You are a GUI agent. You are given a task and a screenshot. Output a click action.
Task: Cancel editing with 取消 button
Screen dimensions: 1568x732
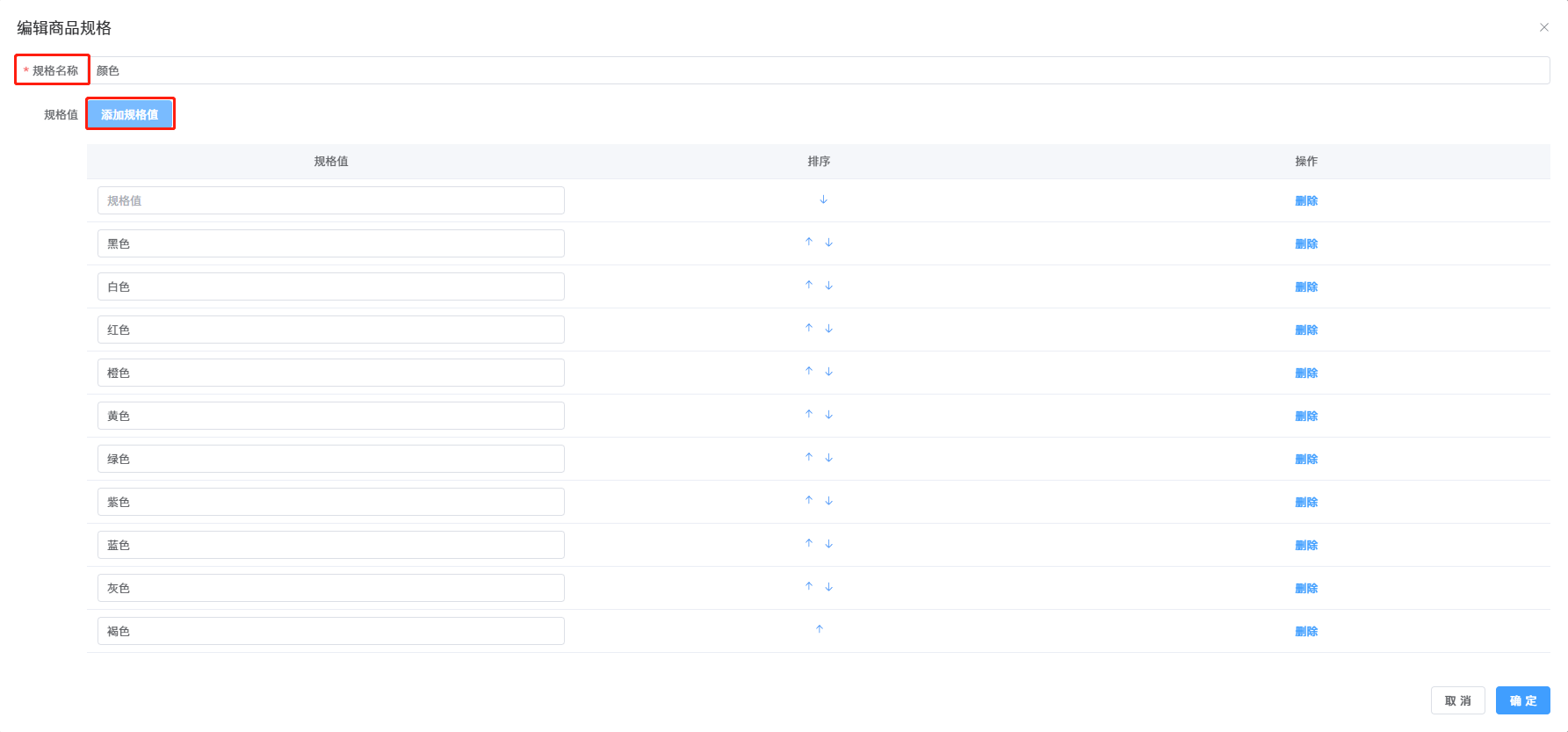coord(1457,700)
